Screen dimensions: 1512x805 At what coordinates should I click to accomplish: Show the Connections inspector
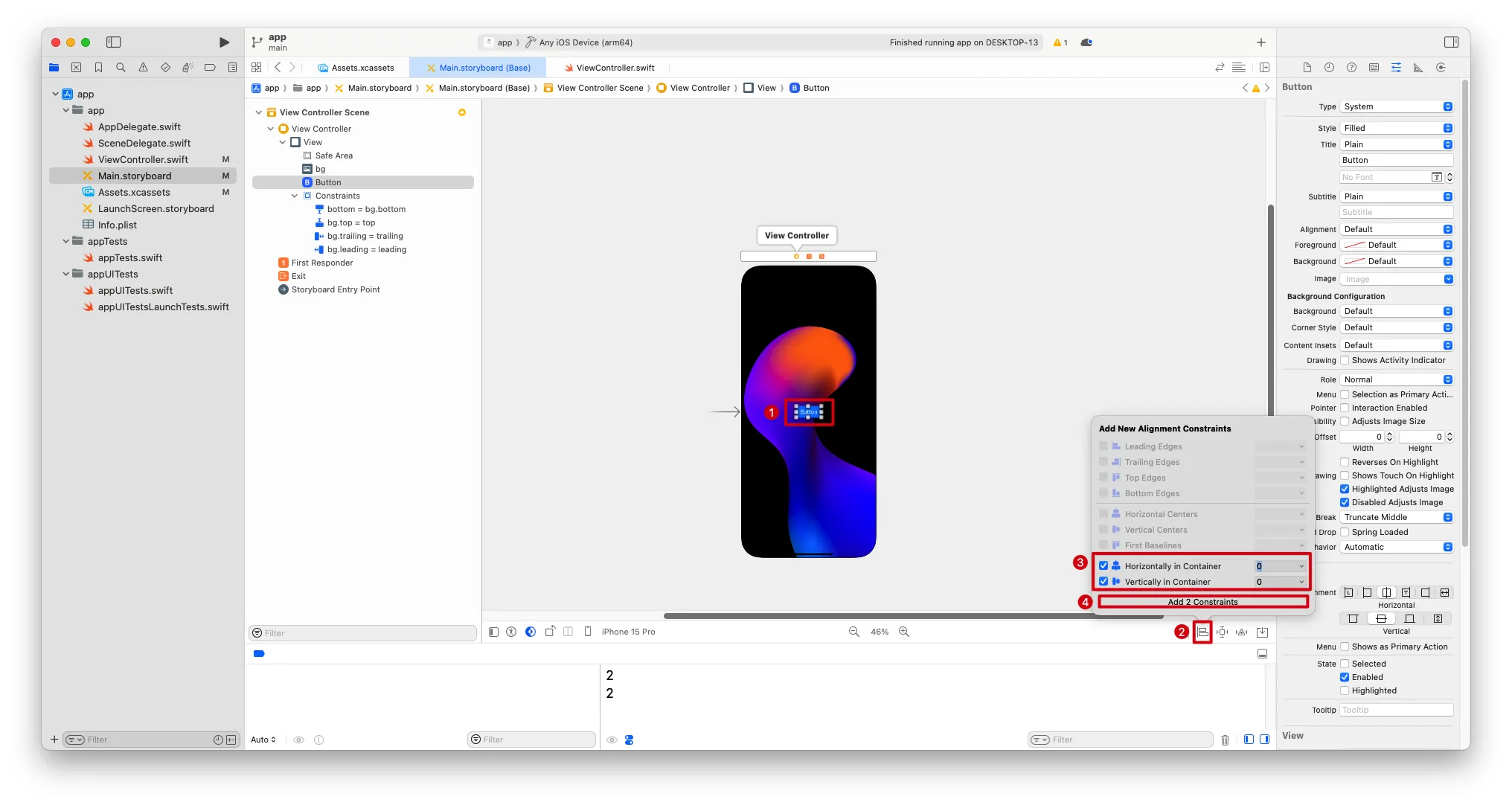(x=1441, y=68)
